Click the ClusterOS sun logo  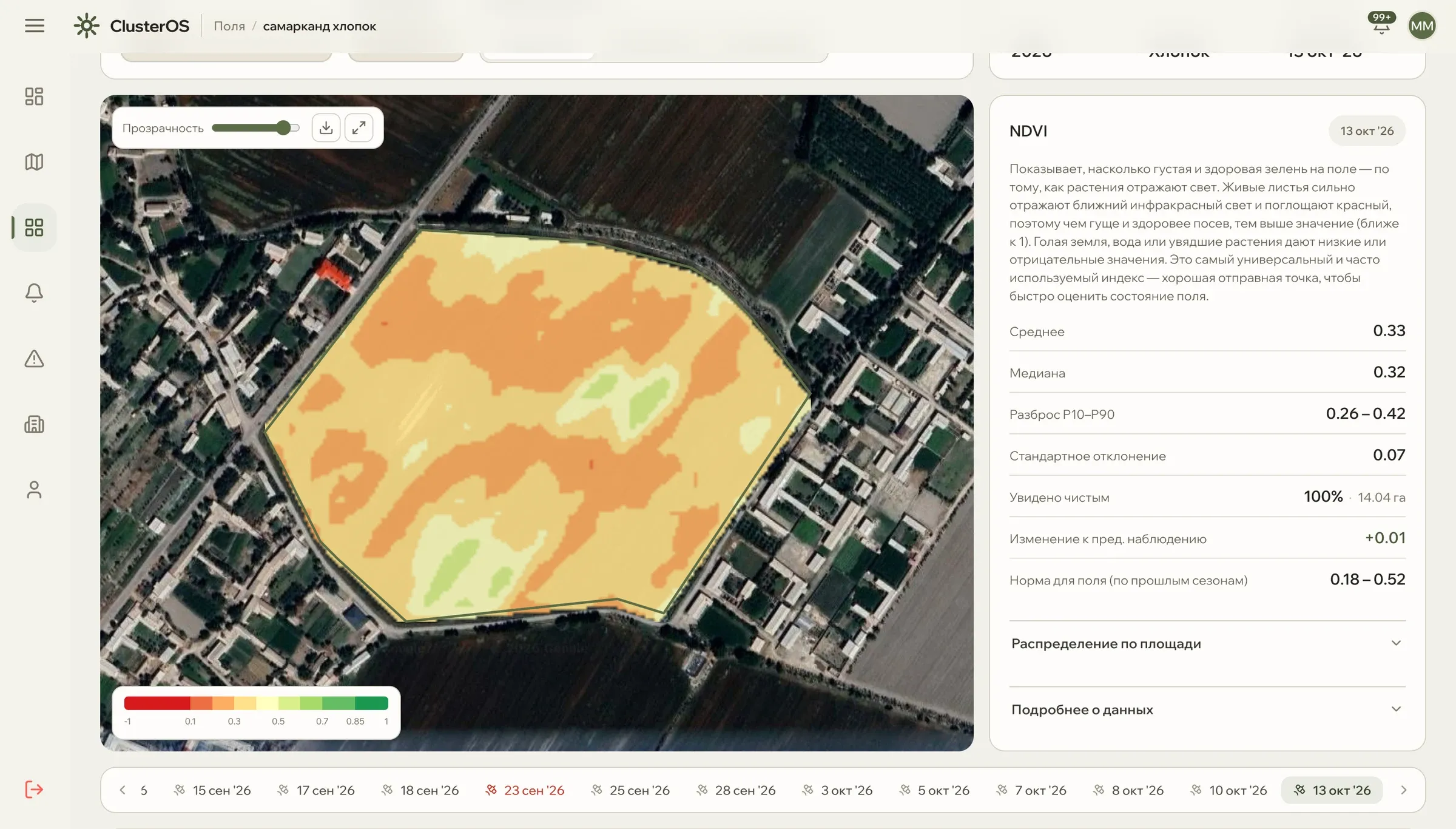86,25
